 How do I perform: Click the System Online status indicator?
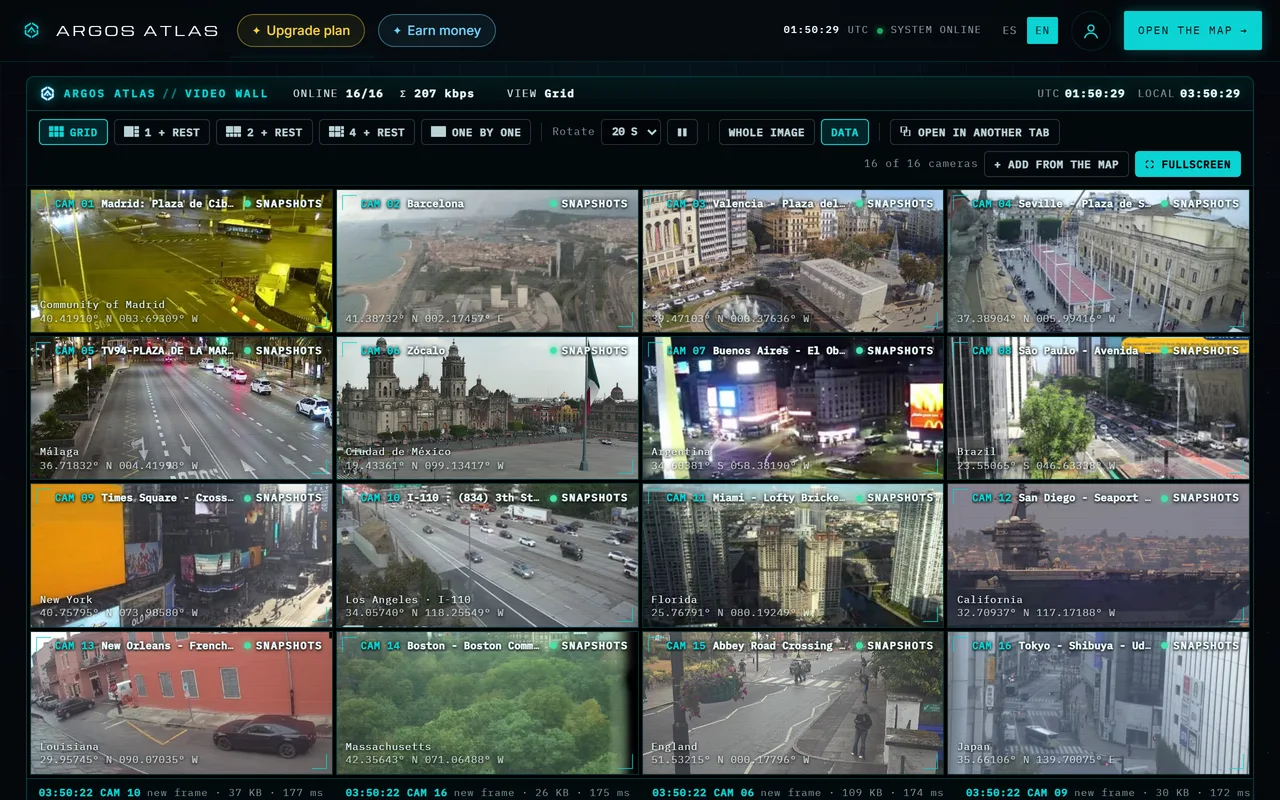coord(929,30)
